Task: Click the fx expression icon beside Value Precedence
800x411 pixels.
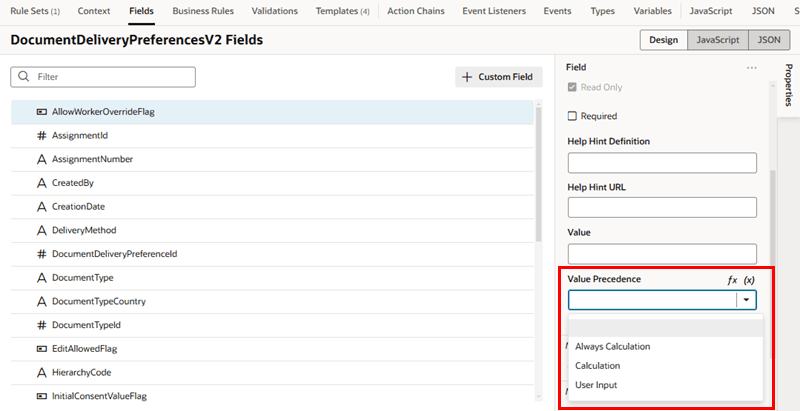Action: point(732,280)
